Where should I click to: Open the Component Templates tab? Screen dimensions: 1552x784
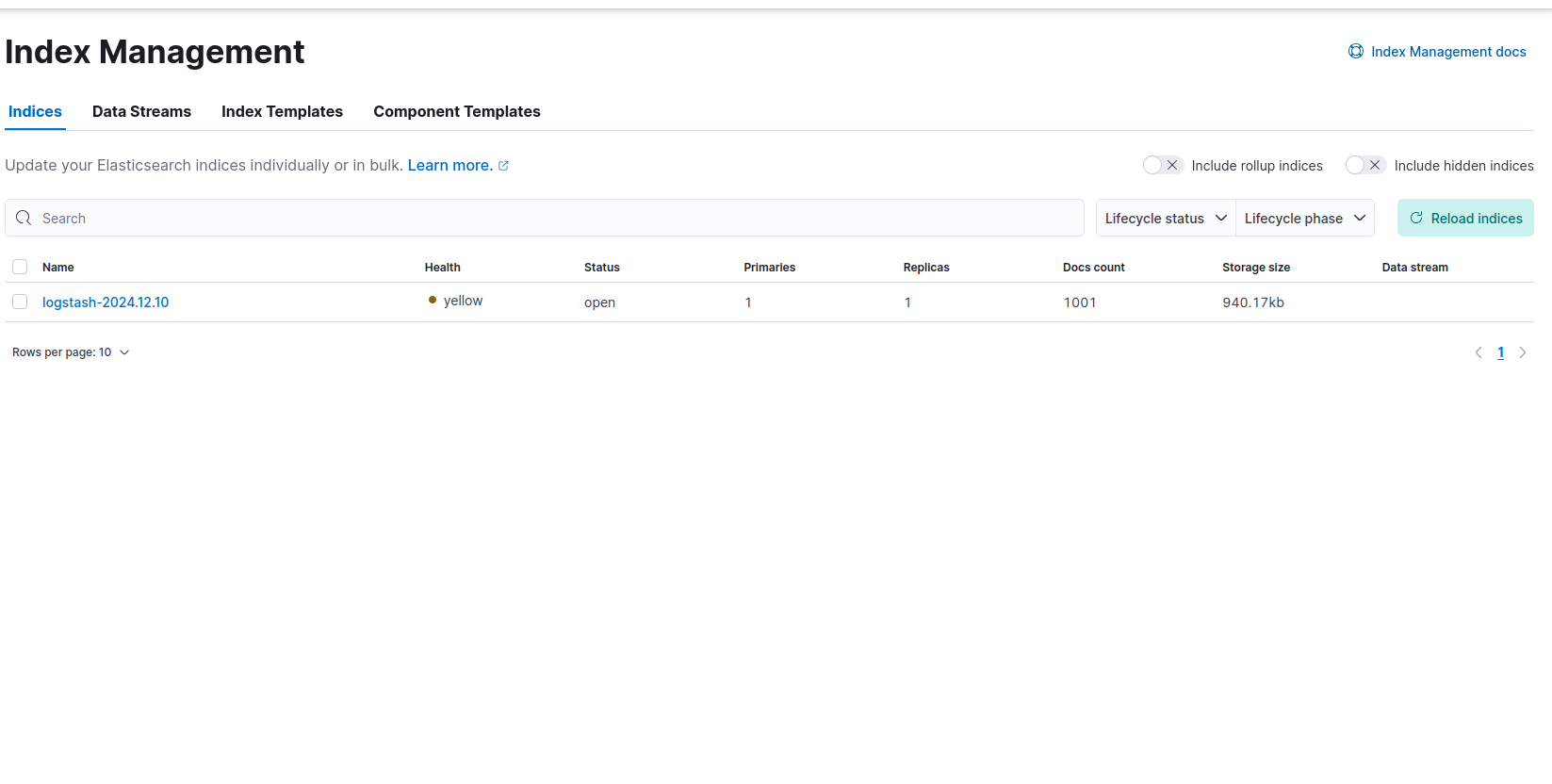pyautogui.click(x=456, y=111)
